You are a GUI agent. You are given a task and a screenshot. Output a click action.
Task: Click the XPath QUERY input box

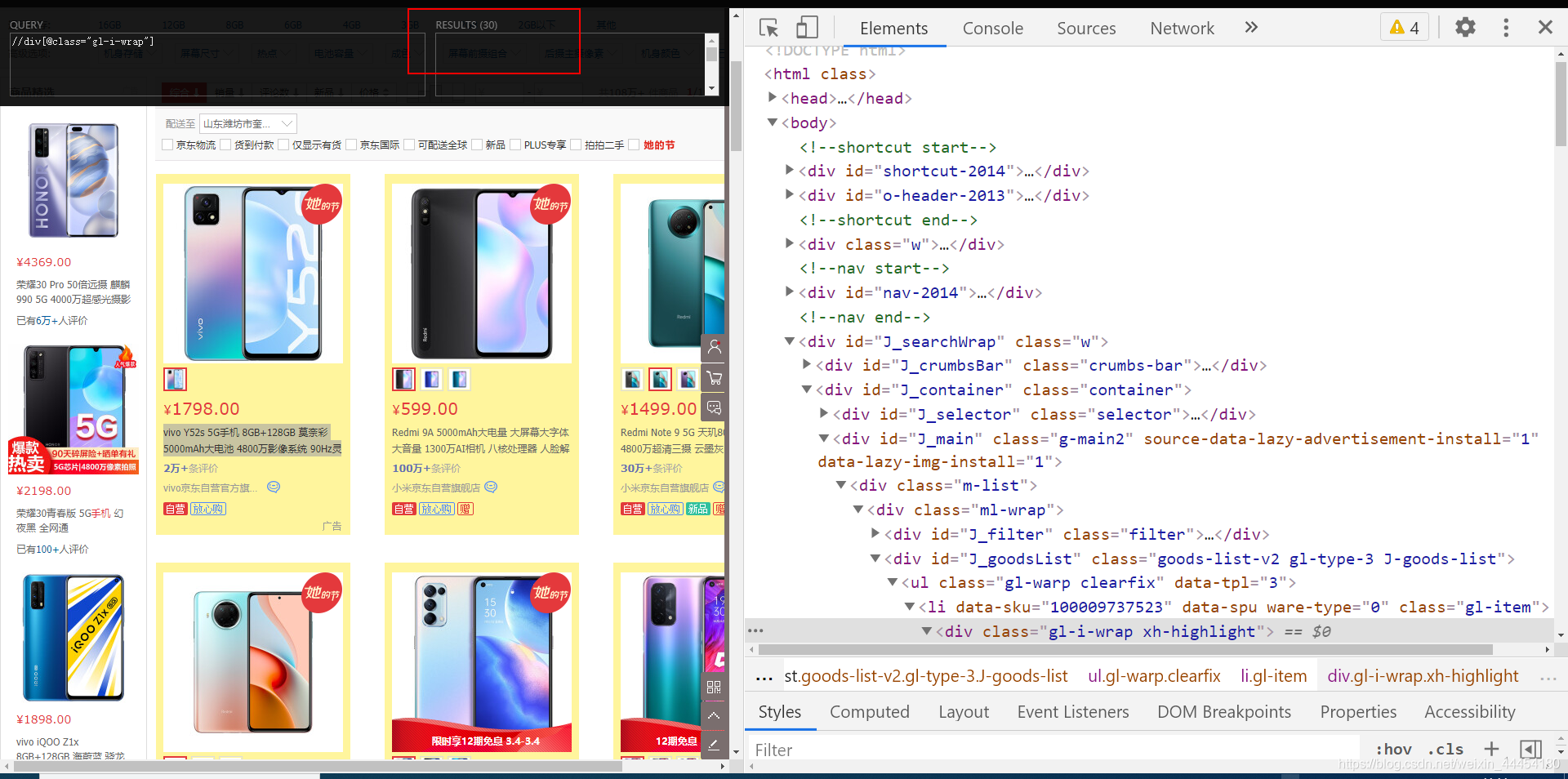click(217, 65)
